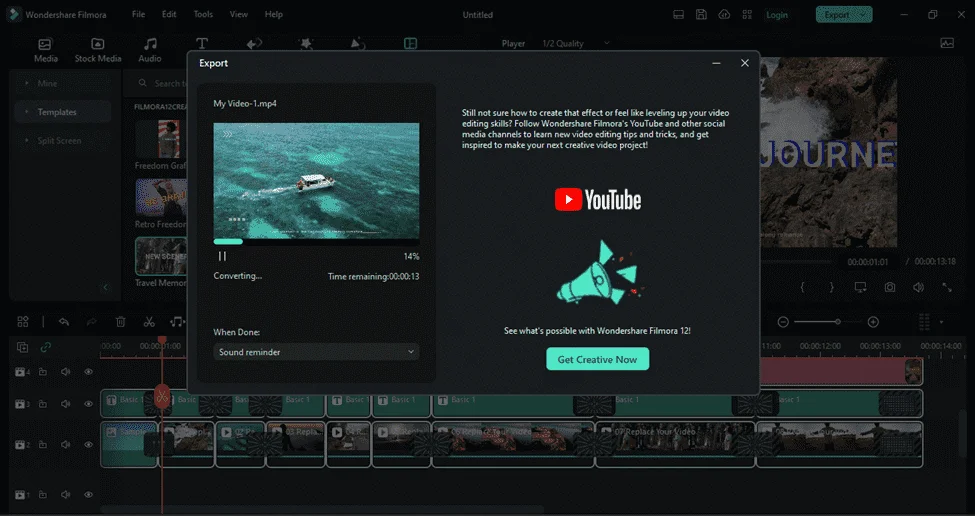Toggle visibility of track 3
Screen dimensions: 975x516
tap(88, 404)
